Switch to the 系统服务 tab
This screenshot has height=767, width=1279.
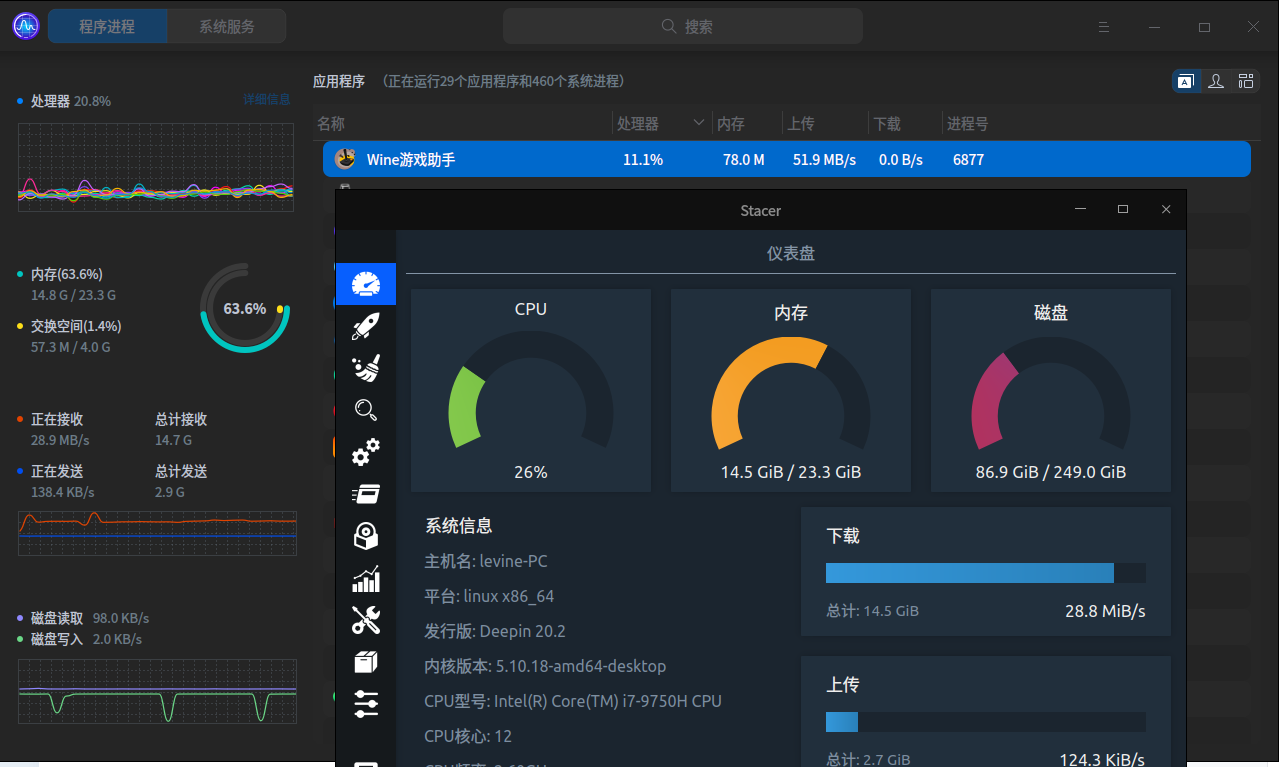pyautogui.click(x=226, y=26)
